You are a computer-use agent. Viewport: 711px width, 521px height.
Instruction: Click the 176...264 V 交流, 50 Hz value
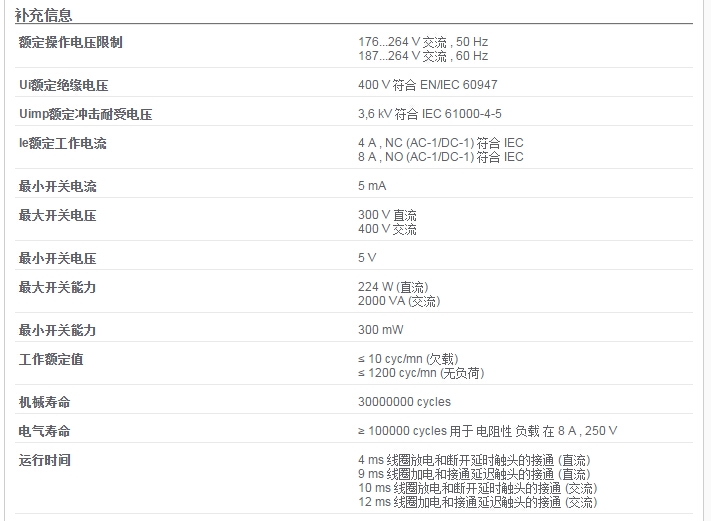coord(423,42)
